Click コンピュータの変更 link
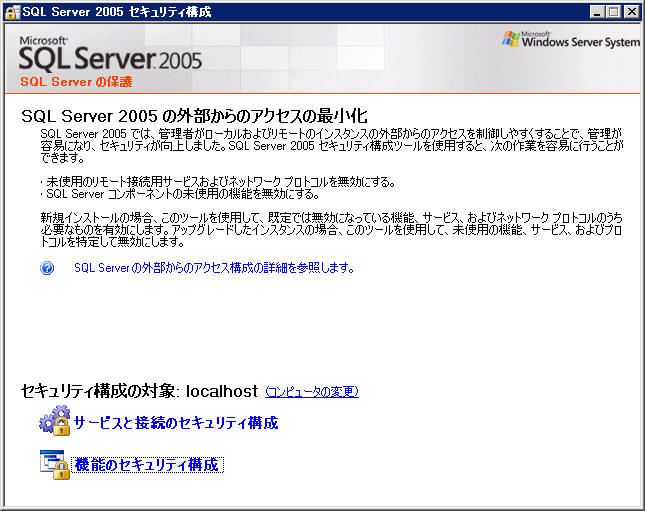The height and width of the screenshot is (511, 645). (312, 391)
